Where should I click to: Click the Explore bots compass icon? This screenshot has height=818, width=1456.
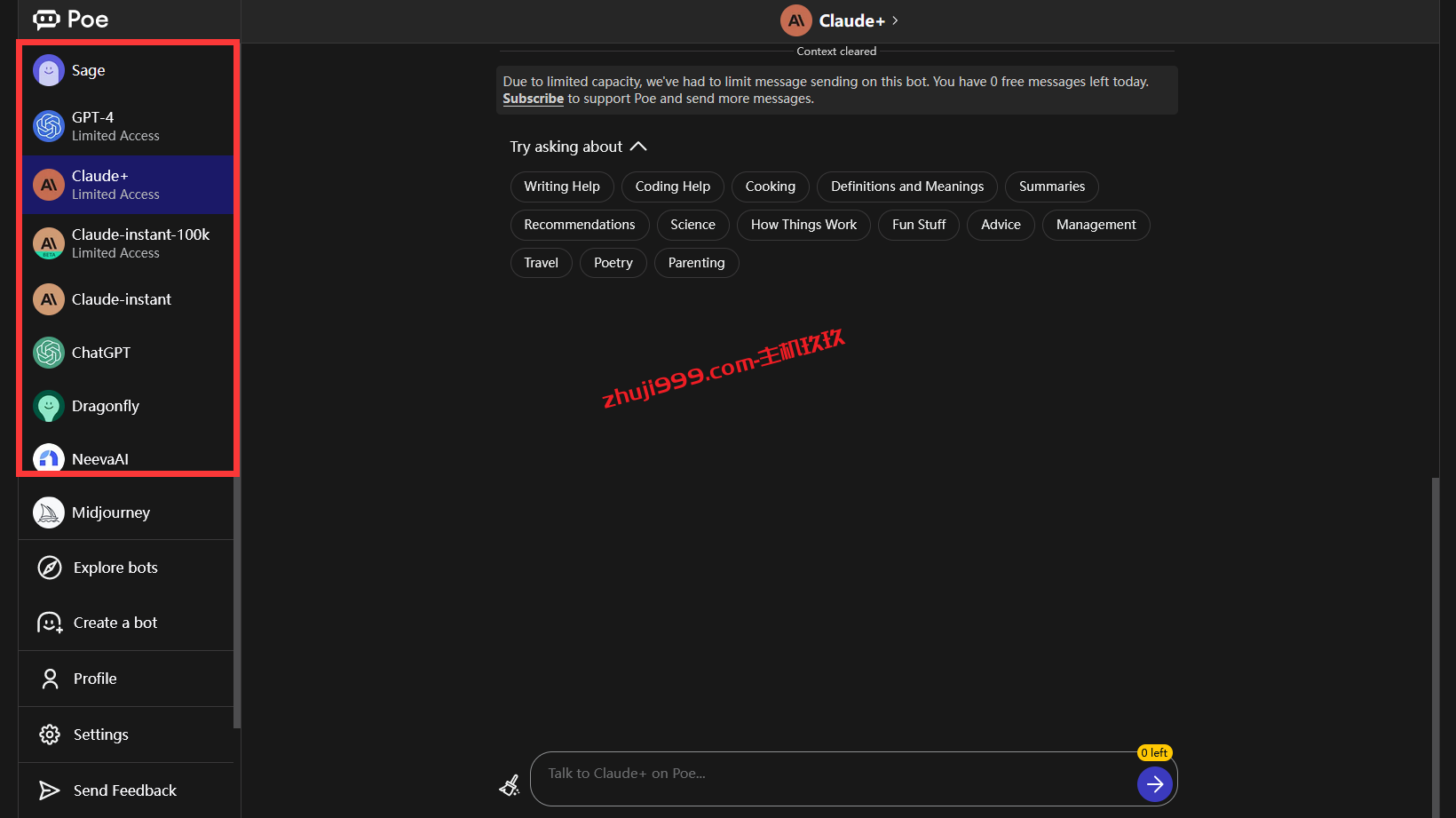(50, 568)
